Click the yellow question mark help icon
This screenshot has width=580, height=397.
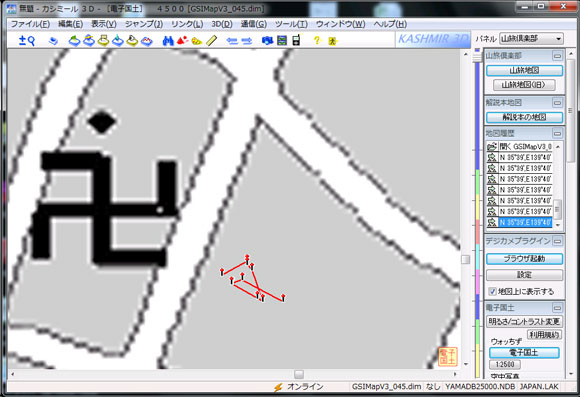317,40
